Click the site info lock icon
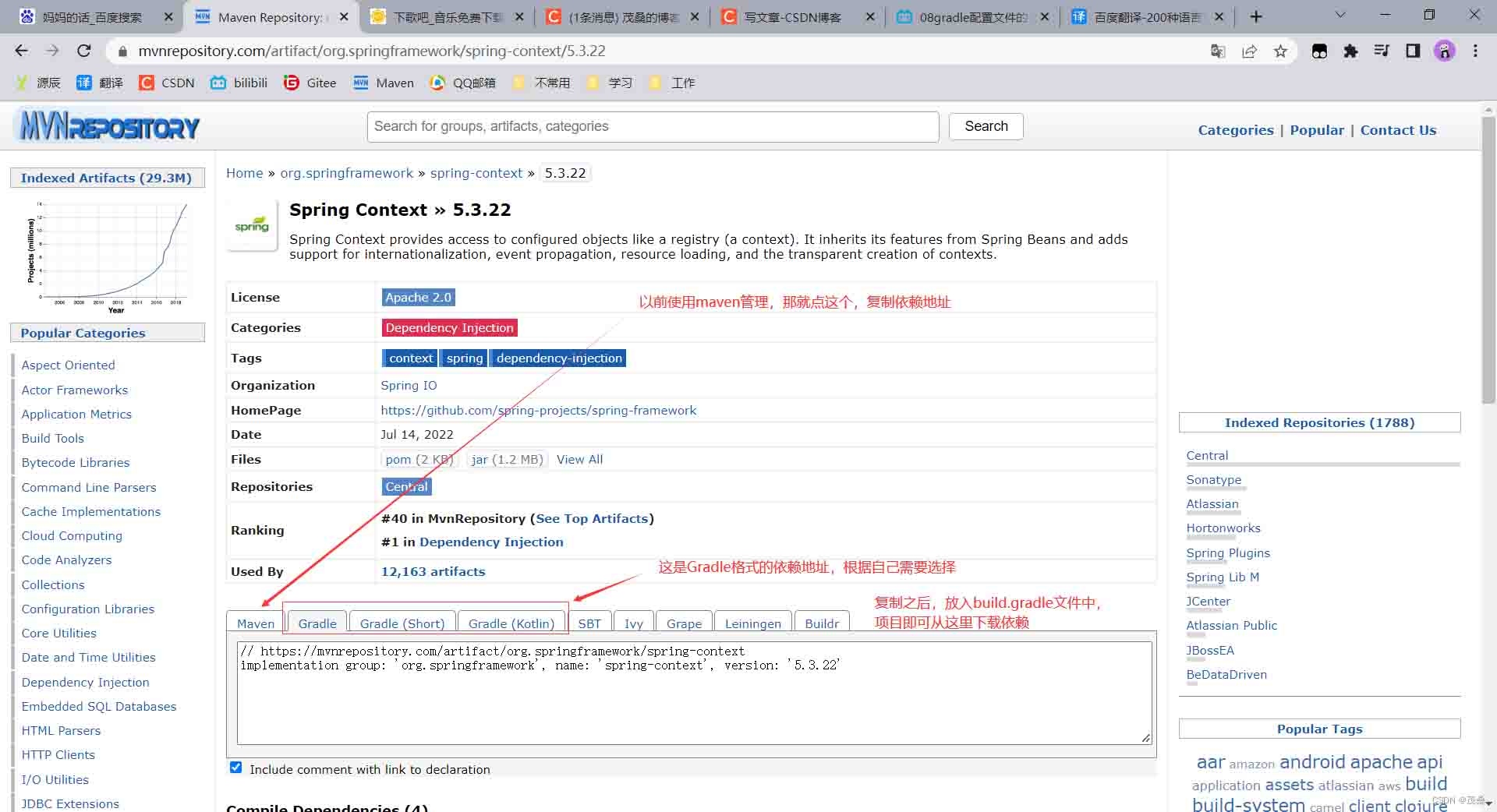Screen dimensions: 1497x812 (x=122, y=51)
